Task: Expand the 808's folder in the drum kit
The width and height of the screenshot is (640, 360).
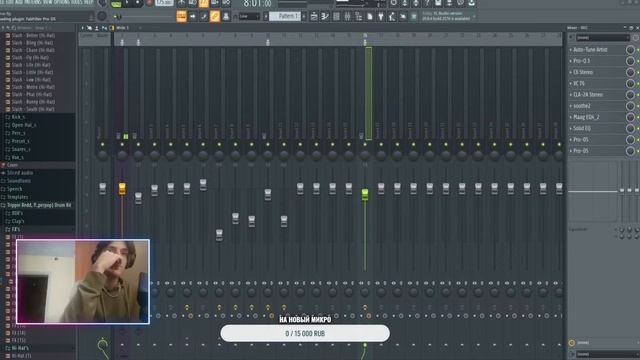Action: (17, 213)
